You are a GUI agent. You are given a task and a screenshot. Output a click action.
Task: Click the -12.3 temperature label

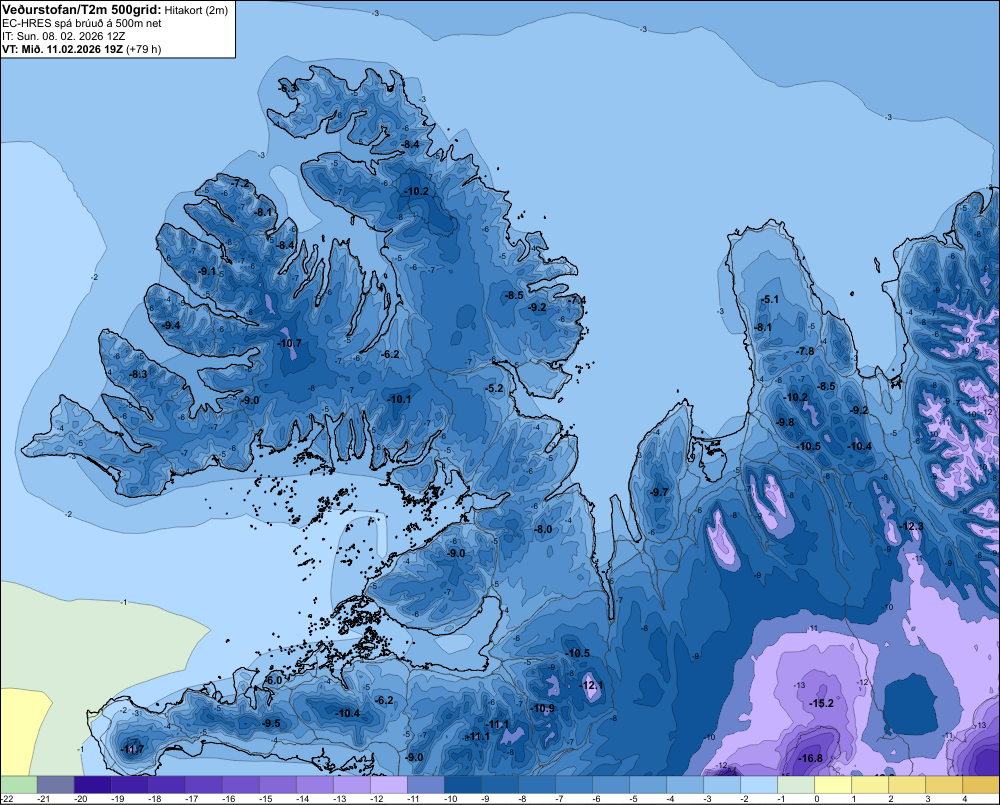[911, 526]
